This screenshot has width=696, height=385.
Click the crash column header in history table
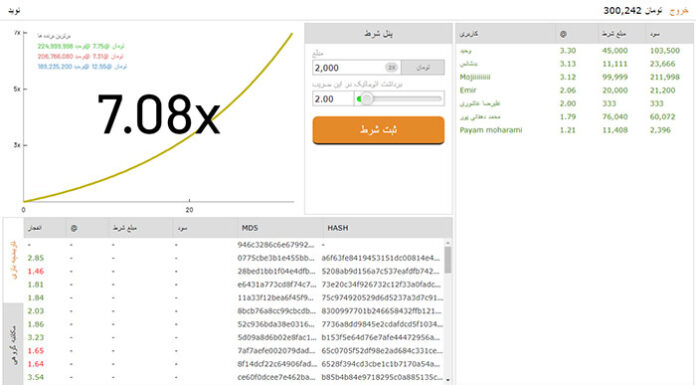34,228
